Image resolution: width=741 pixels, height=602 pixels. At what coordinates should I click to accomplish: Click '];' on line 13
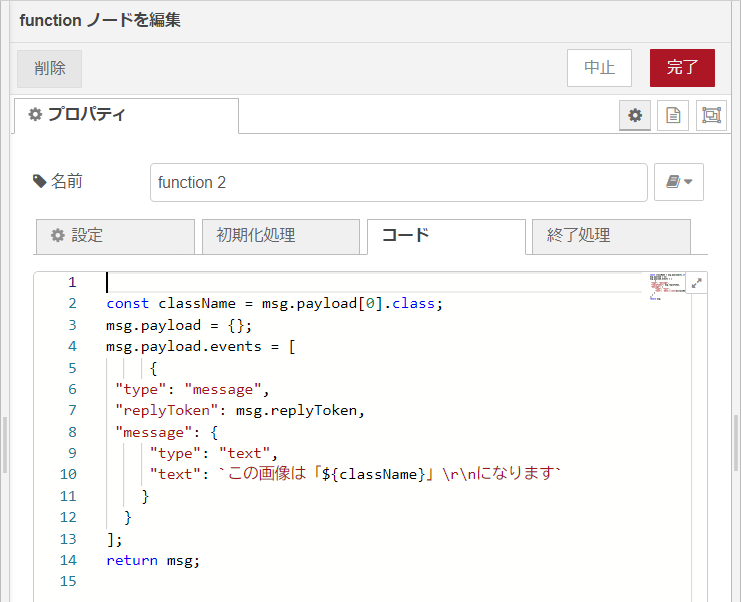[114, 539]
